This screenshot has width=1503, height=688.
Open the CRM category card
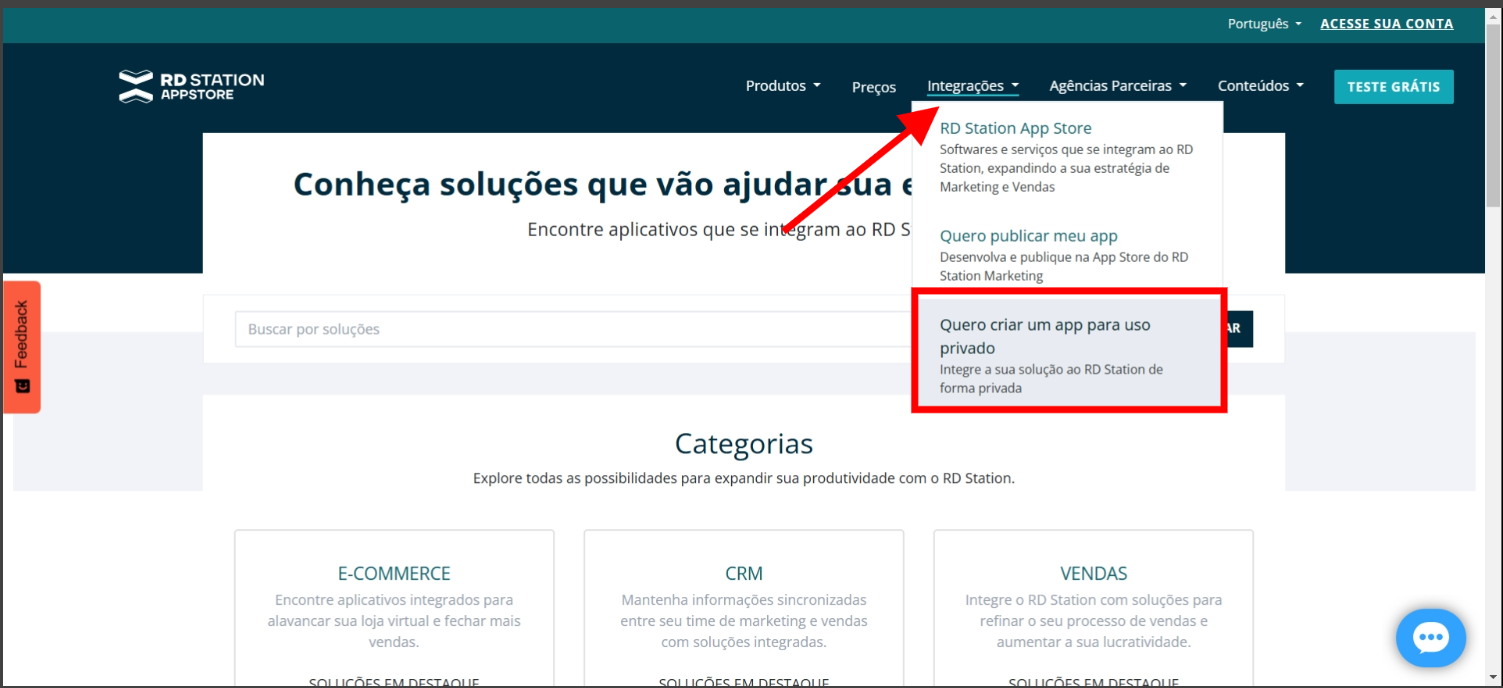click(x=744, y=608)
